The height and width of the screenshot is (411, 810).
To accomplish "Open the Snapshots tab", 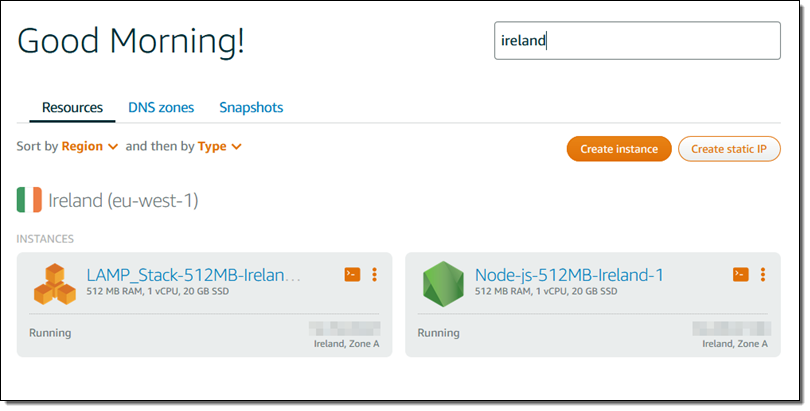I will pyautogui.click(x=251, y=107).
